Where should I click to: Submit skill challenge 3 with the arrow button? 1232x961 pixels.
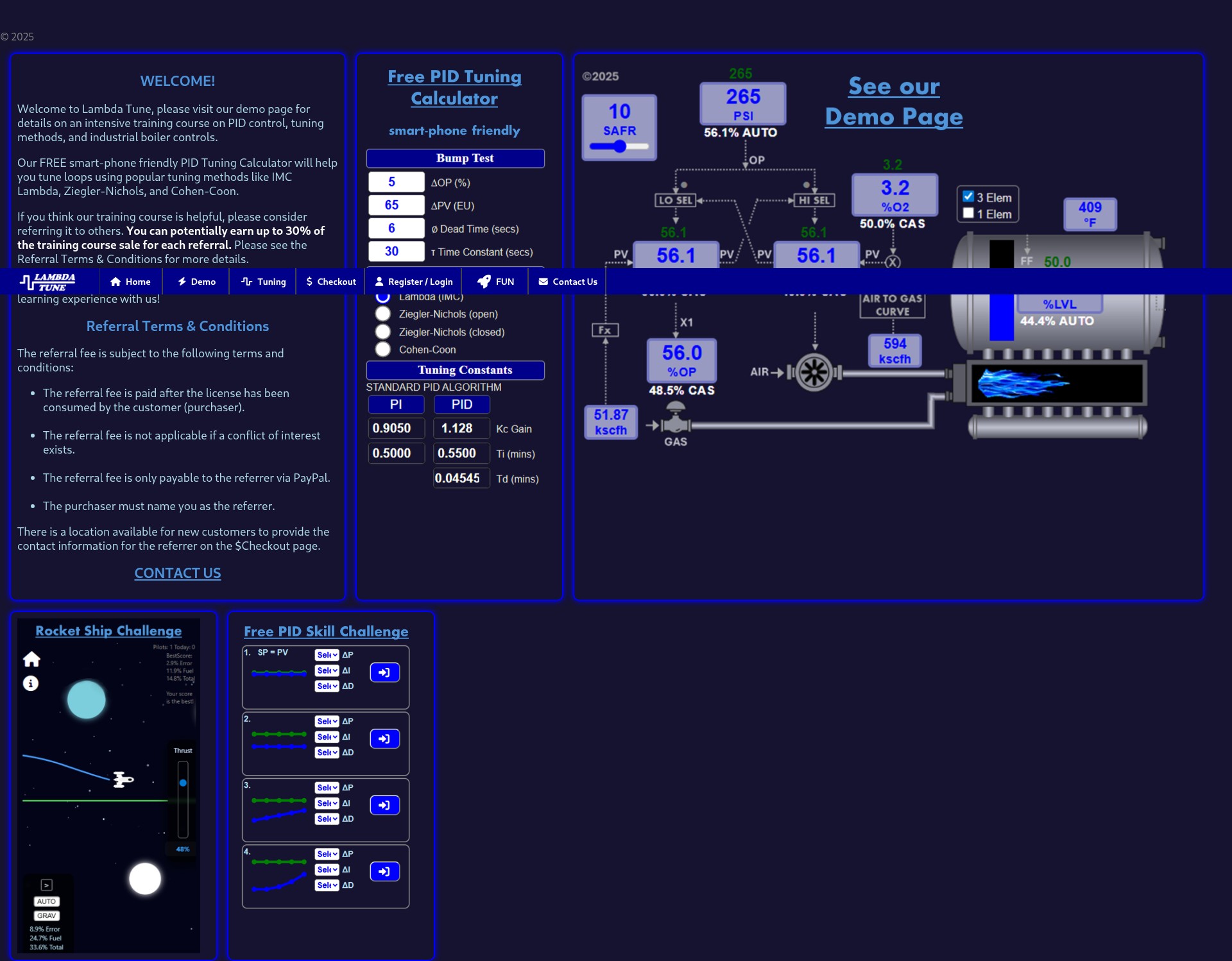(385, 805)
